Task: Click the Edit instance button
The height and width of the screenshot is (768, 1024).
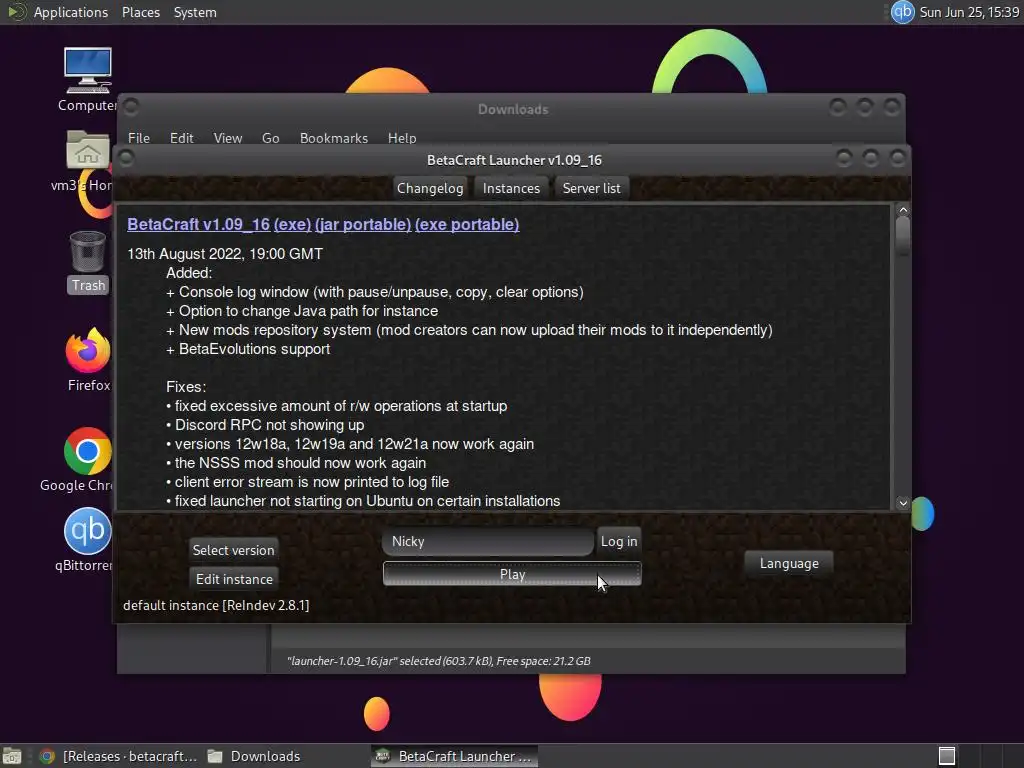Action: [x=234, y=579]
